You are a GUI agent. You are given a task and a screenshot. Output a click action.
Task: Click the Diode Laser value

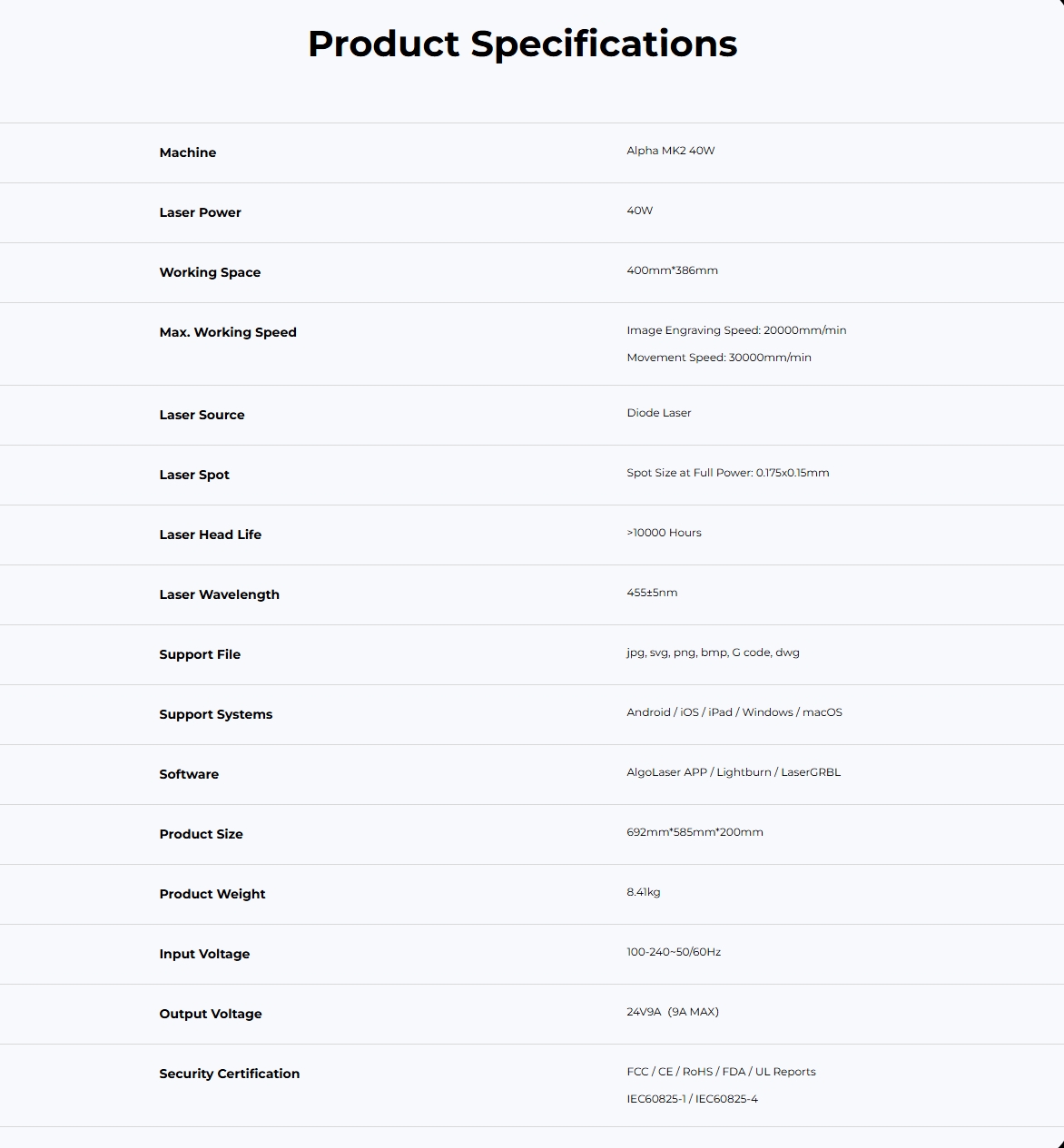click(x=659, y=413)
